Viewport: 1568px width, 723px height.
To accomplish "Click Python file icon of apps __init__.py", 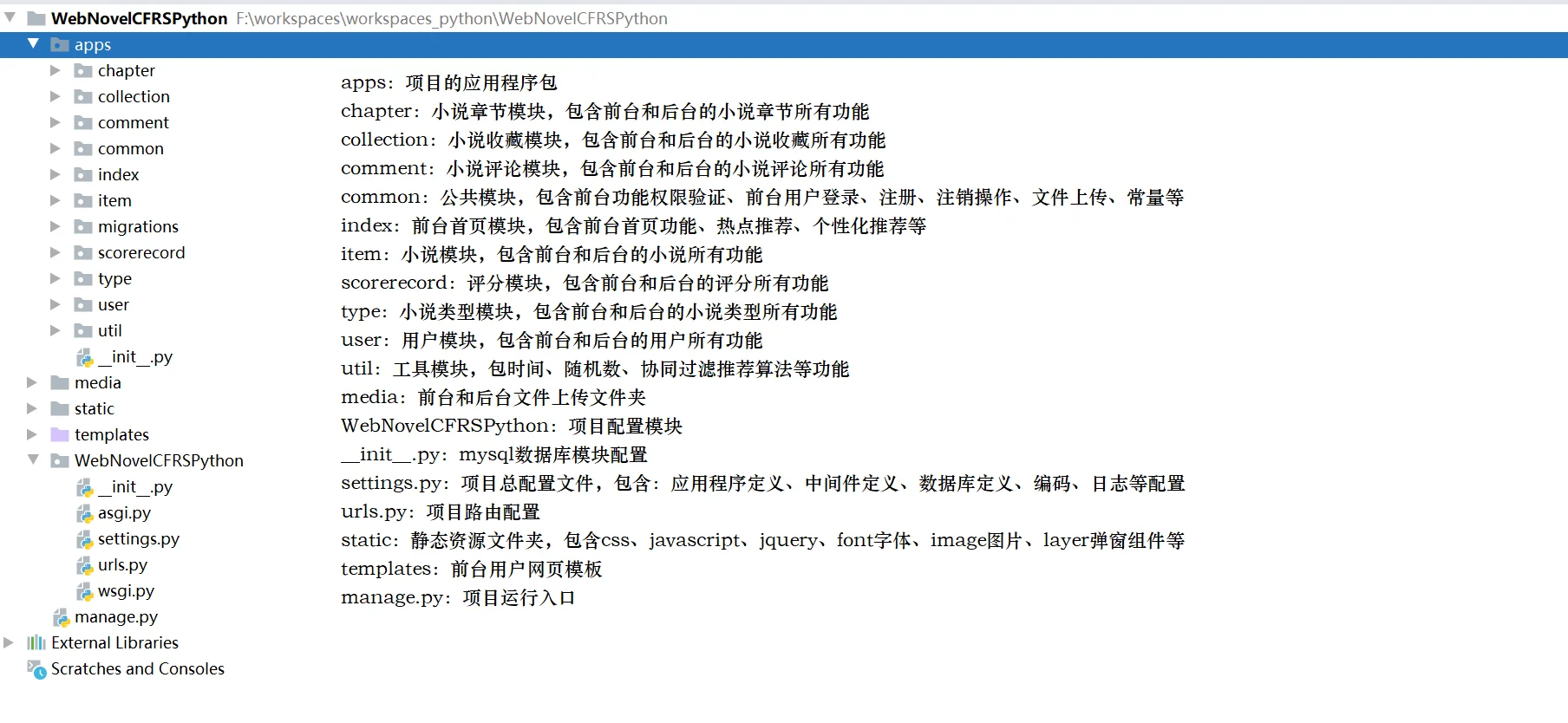I will pyautogui.click(x=84, y=356).
